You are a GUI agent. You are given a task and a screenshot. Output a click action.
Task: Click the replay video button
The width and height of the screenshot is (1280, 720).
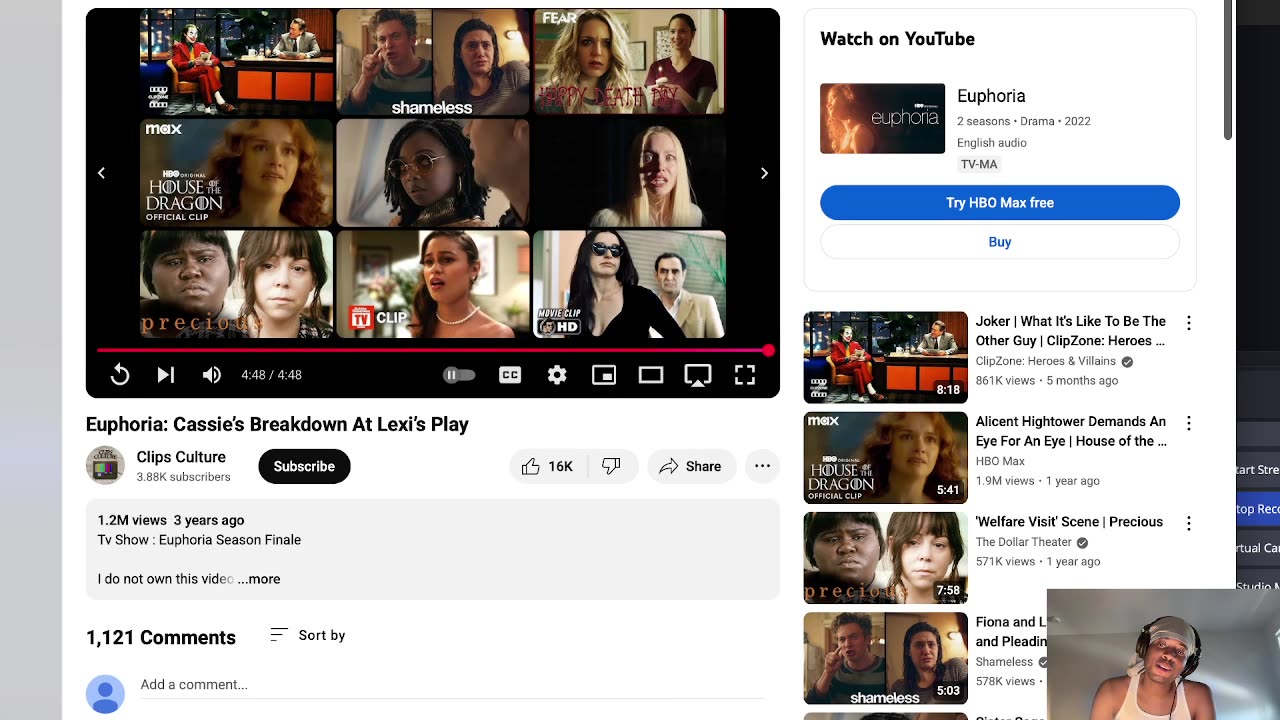(x=120, y=375)
